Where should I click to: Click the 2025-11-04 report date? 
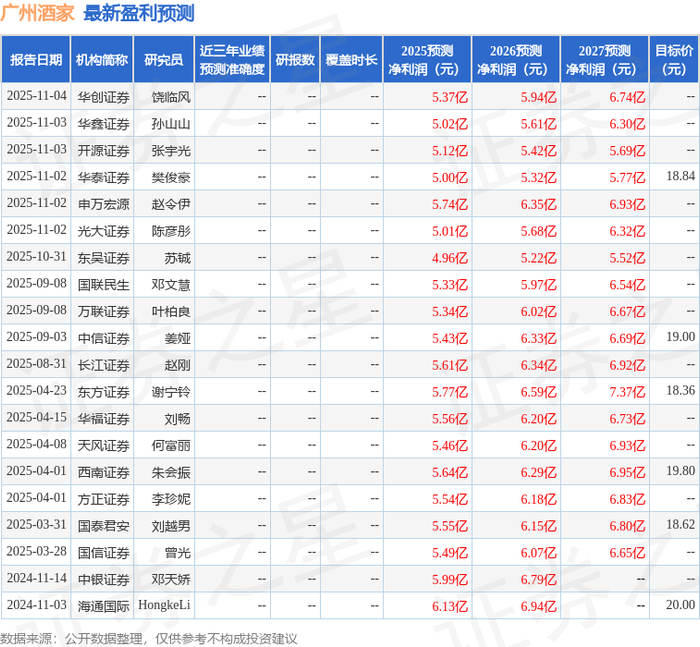[x=37, y=96]
